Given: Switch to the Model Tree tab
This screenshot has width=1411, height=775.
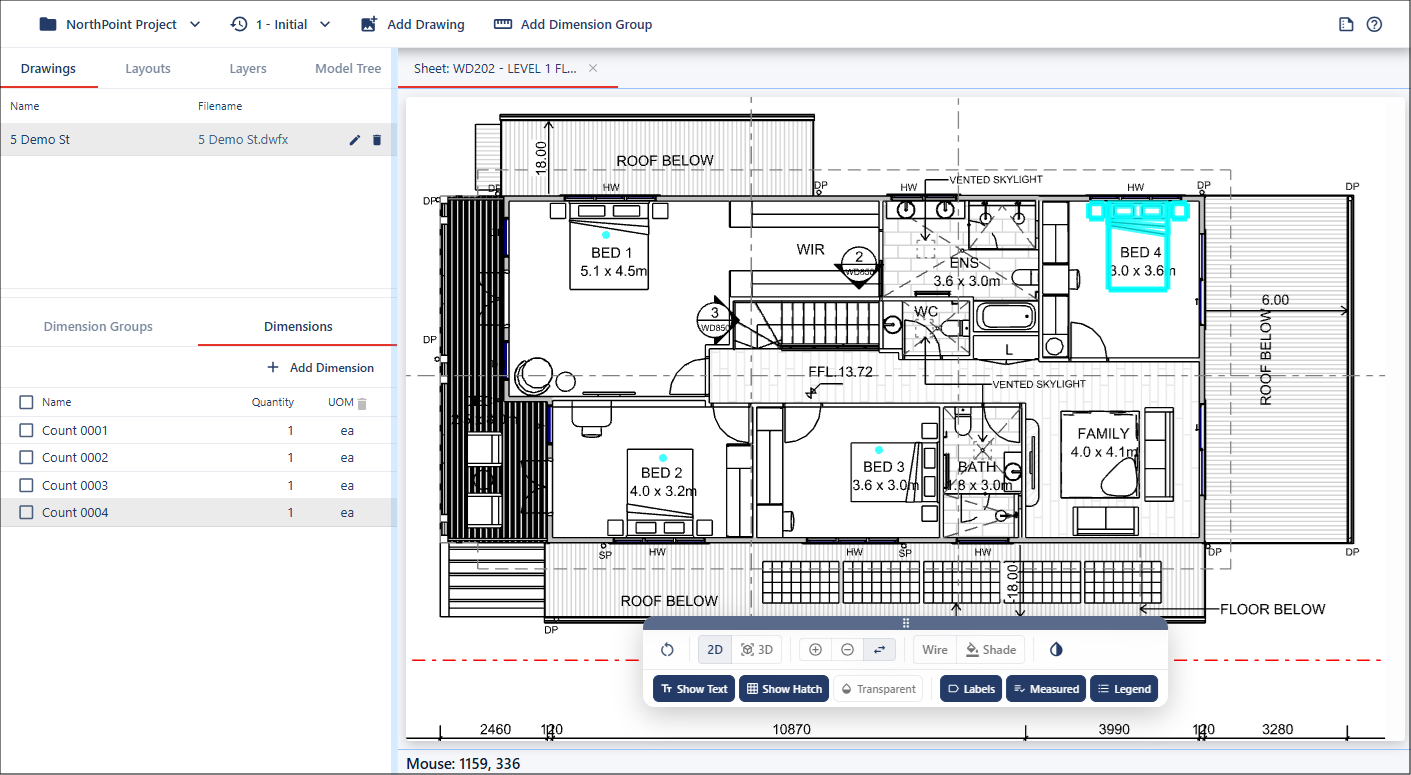Looking at the screenshot, I should click(x=348, y=69).
